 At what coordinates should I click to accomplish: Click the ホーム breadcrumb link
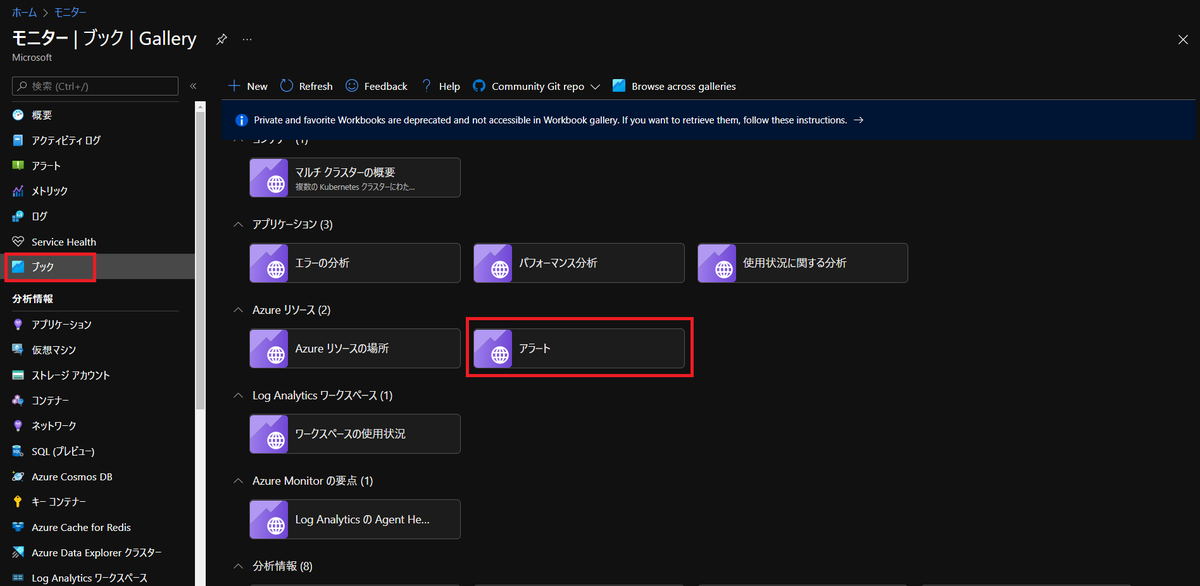point(23,11)
